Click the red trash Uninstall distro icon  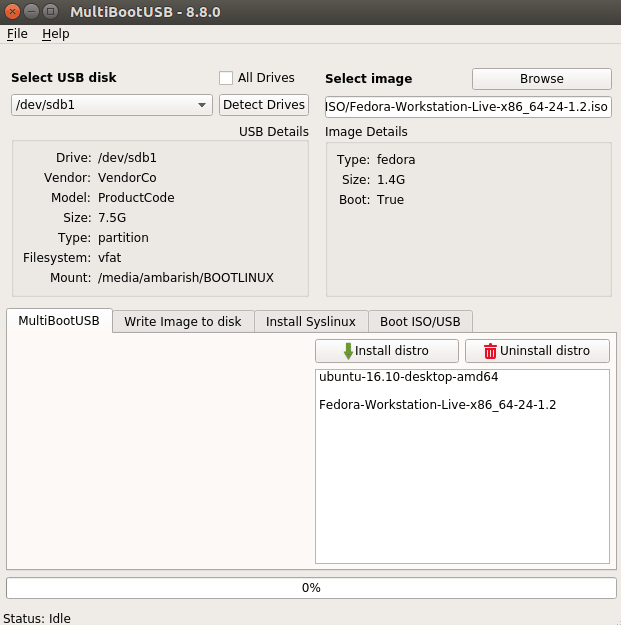pos(490,351)
